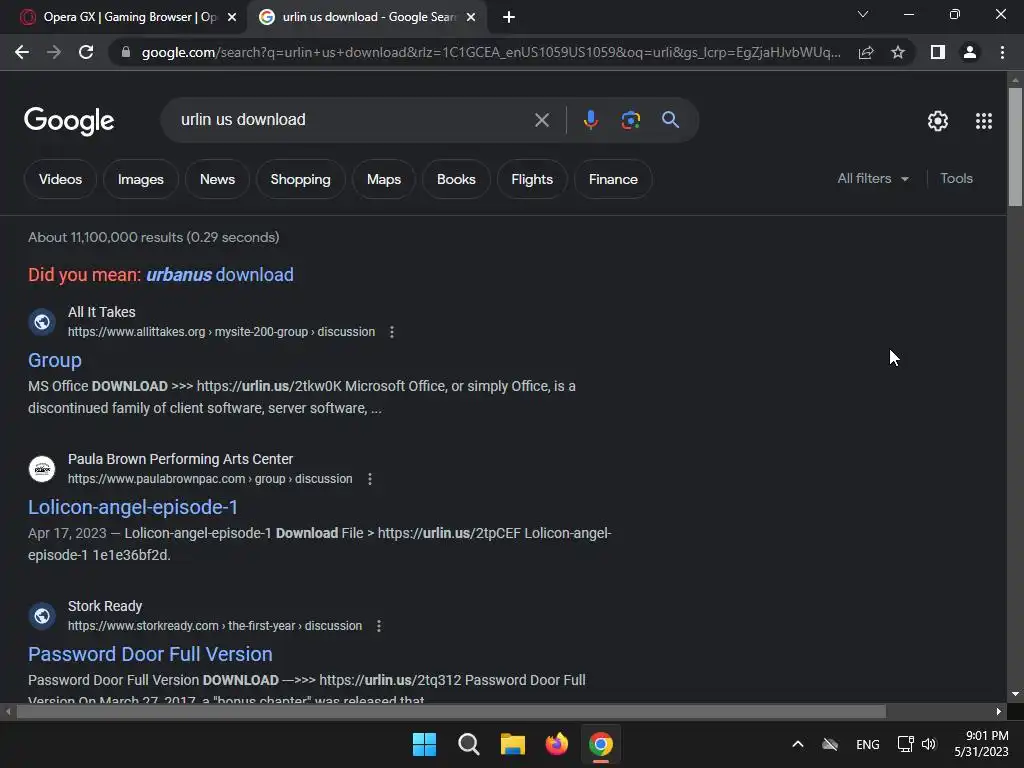The height and width of the screenshot is (768, 1024).
Task: Go to Google home via the logo
Action: click(x=69, y=121)
